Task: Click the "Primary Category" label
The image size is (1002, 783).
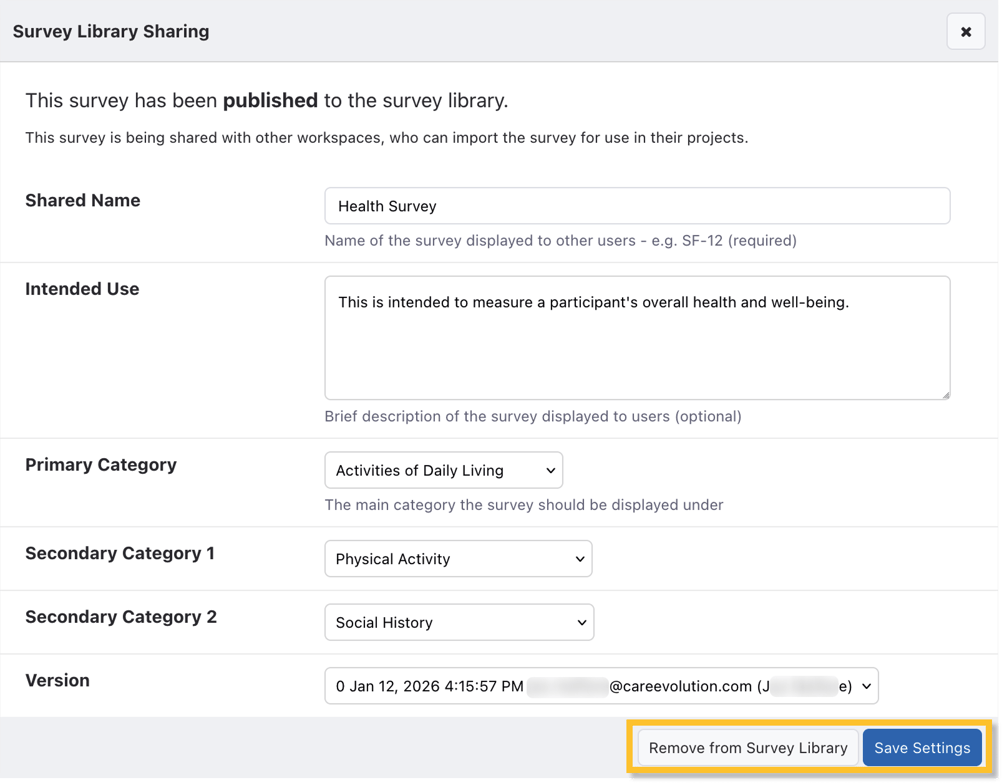Action: coord(101,465)
